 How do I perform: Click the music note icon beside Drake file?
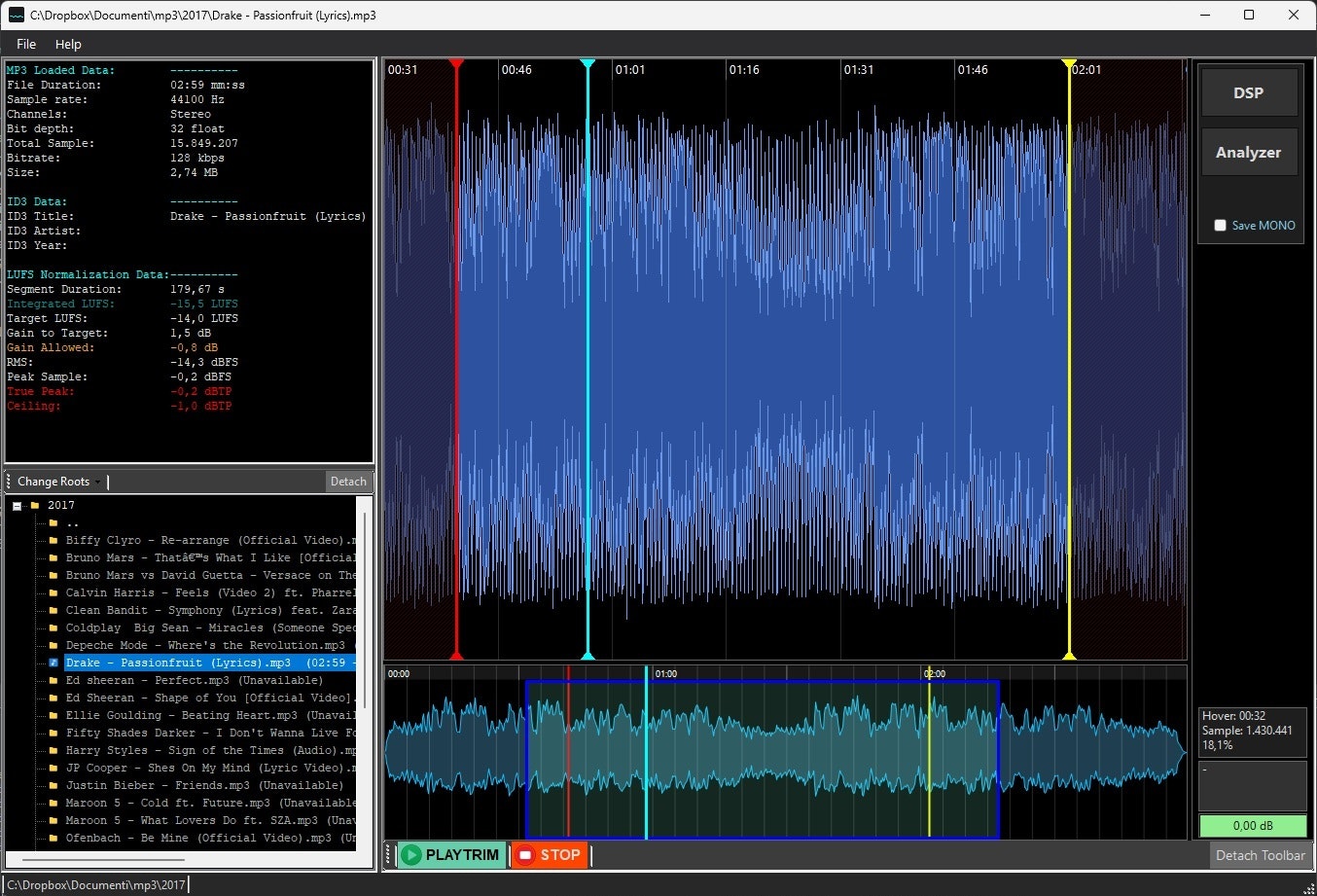pyautogui.click(x=53, y=663)
